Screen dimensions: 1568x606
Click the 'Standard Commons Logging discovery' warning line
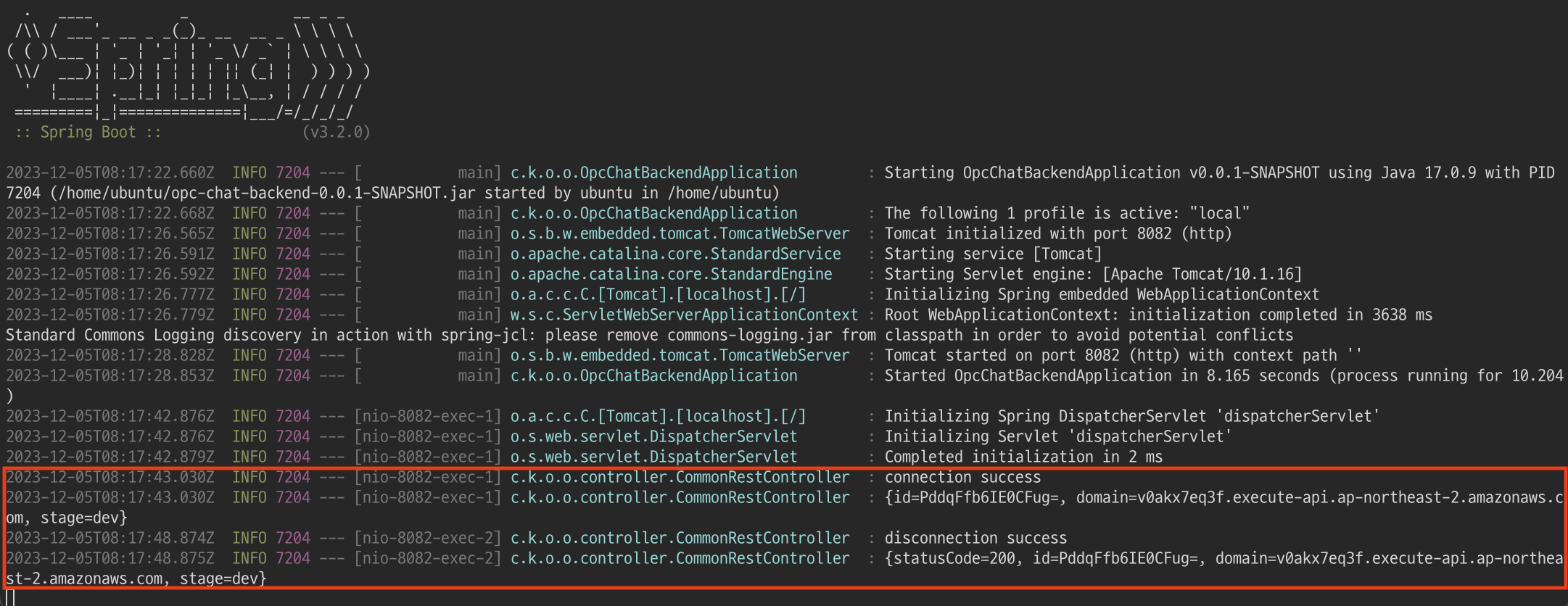click(x=650, y=335)
